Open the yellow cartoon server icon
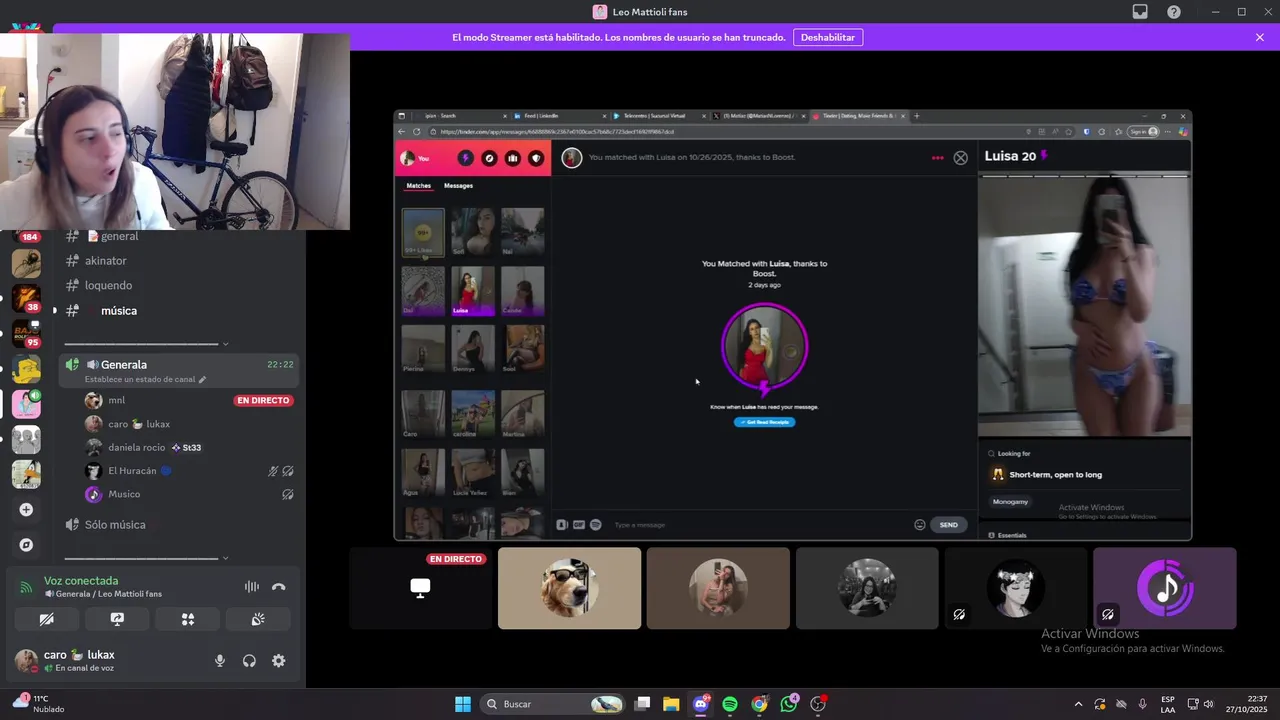The image size is (1280, 720). (26, 369)
